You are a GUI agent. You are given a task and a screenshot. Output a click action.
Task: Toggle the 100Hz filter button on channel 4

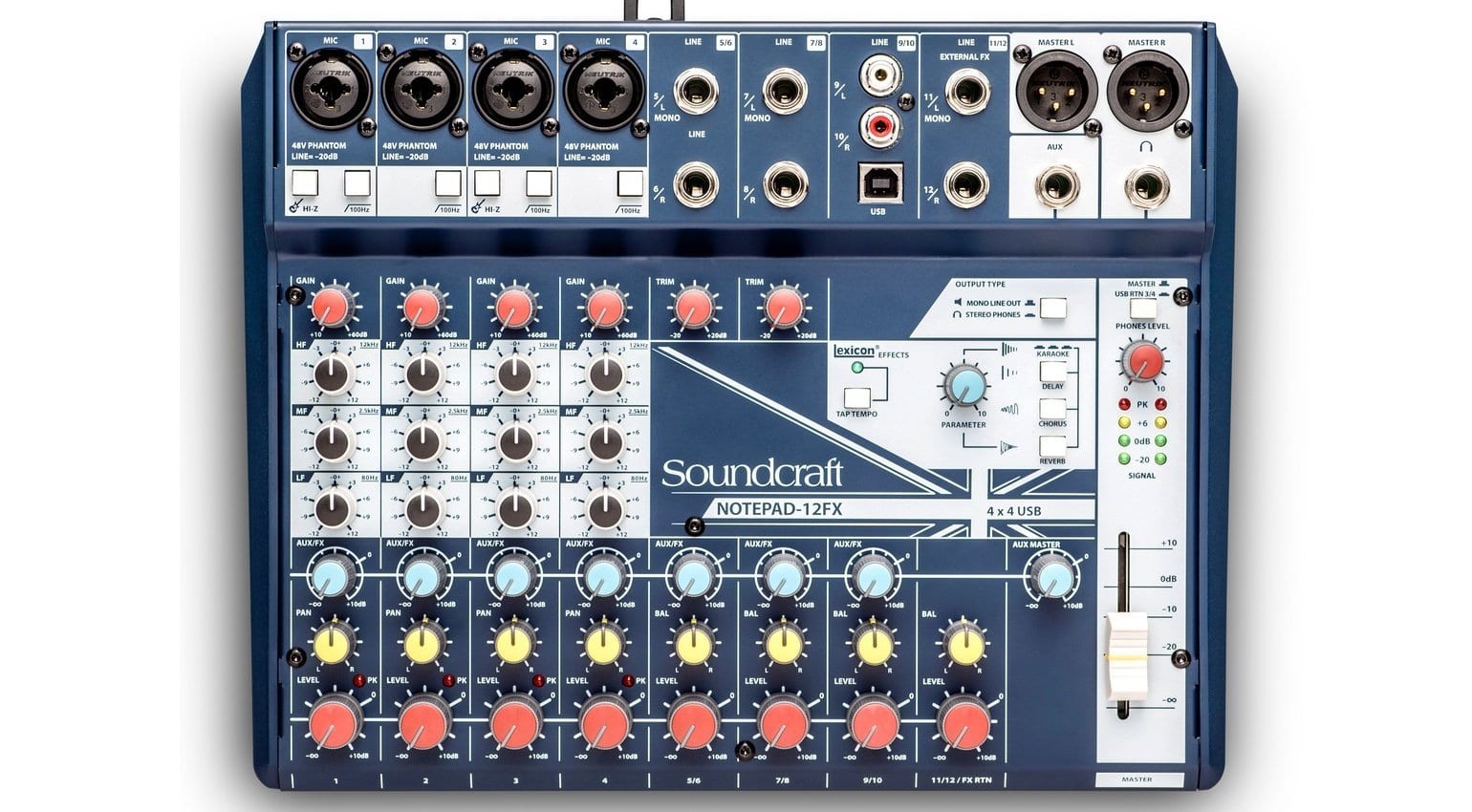click(x=630, y=183)
